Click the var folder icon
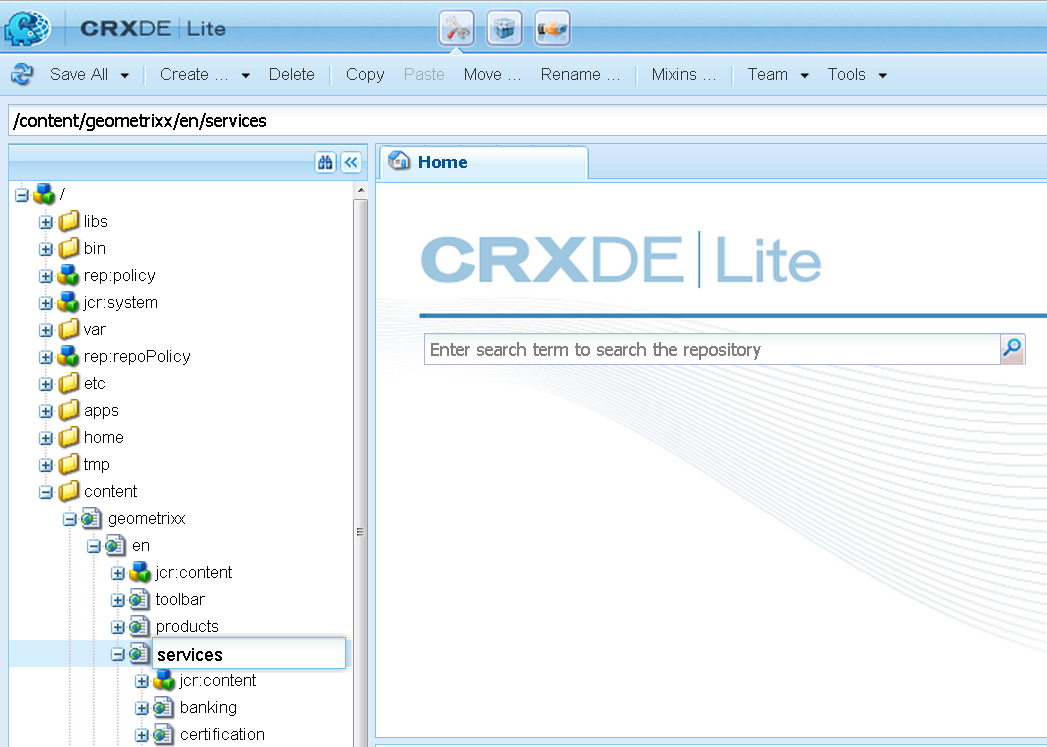Screen dimensions: 1047x747 coord(69,329)
